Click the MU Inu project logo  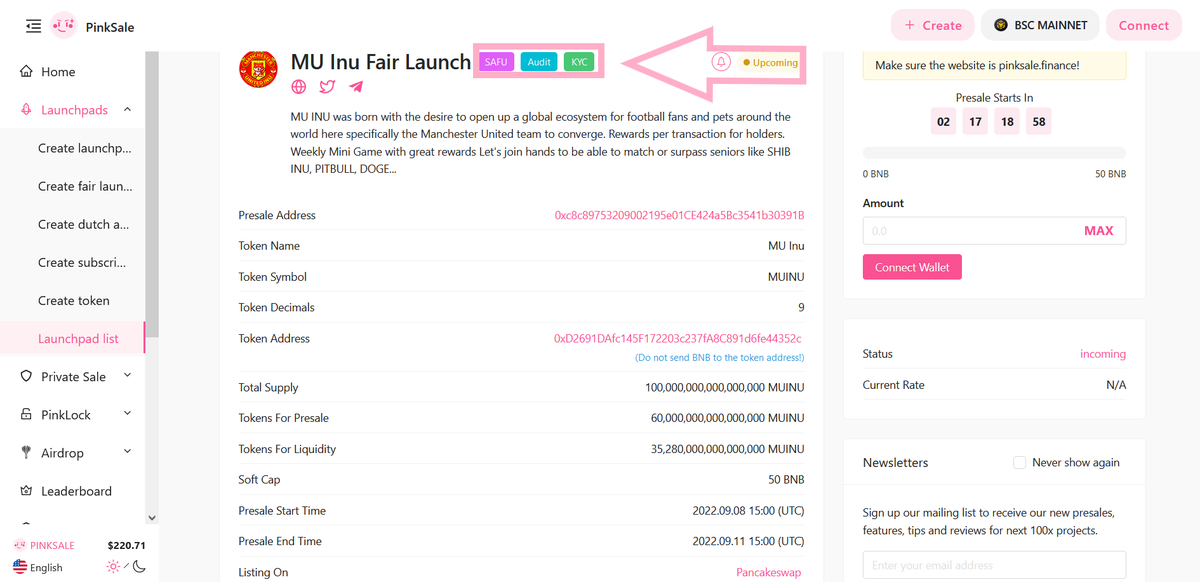(258, 68)
